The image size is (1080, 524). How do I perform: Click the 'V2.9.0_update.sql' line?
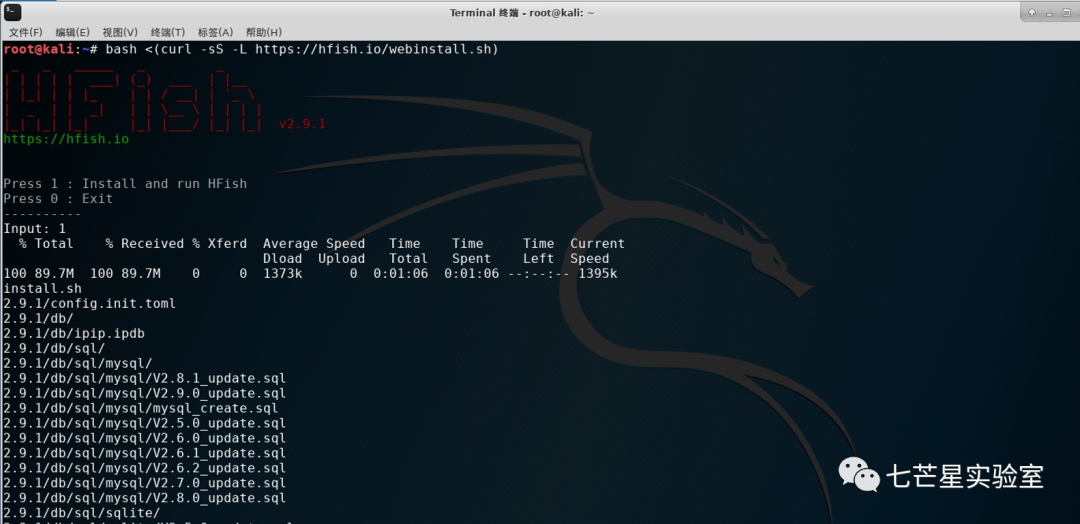(x=145, y=394)
